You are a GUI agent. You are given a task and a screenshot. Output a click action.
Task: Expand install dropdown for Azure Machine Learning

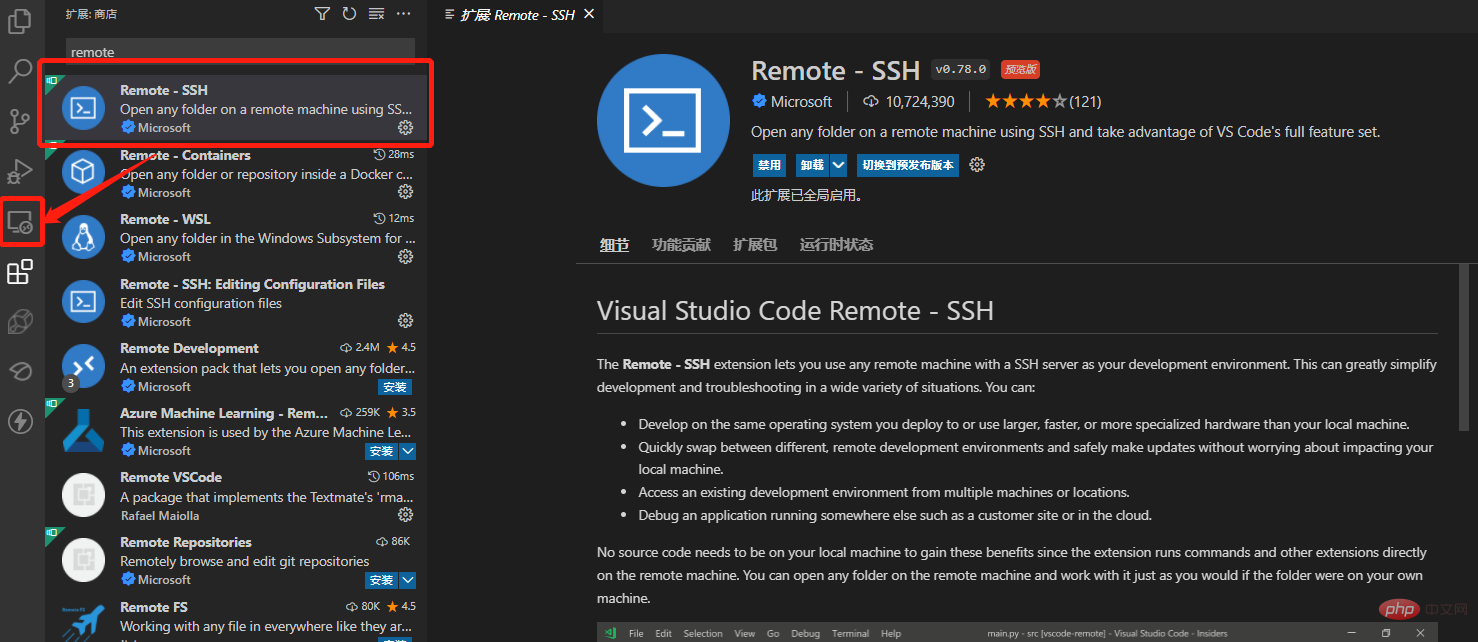coord(407,451)
